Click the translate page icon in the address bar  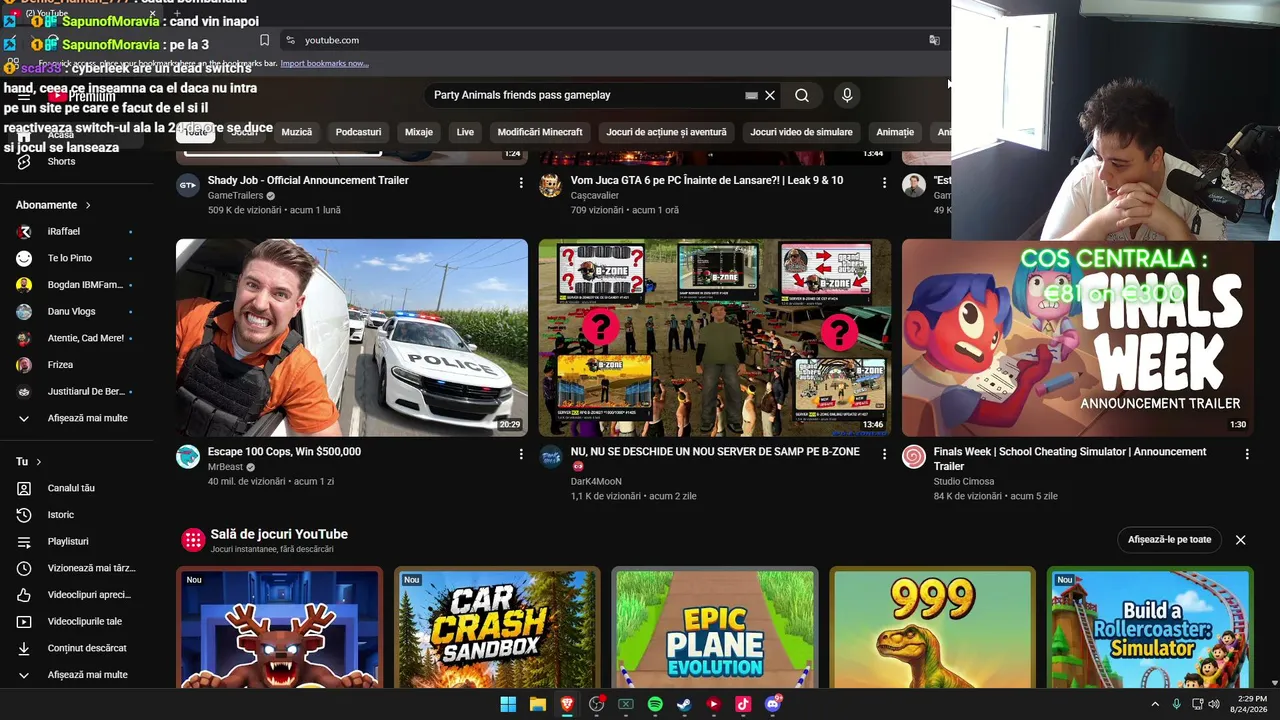[x=934, y=40]
